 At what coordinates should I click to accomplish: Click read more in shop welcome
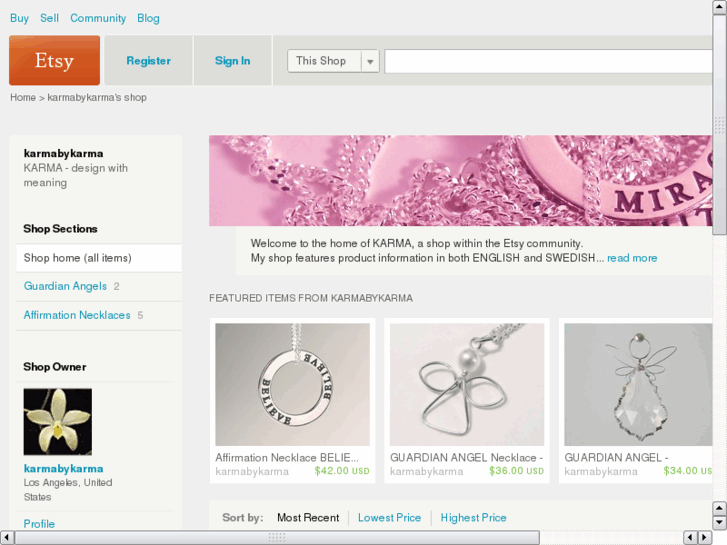pyautogui.click(x=632, y=258)
